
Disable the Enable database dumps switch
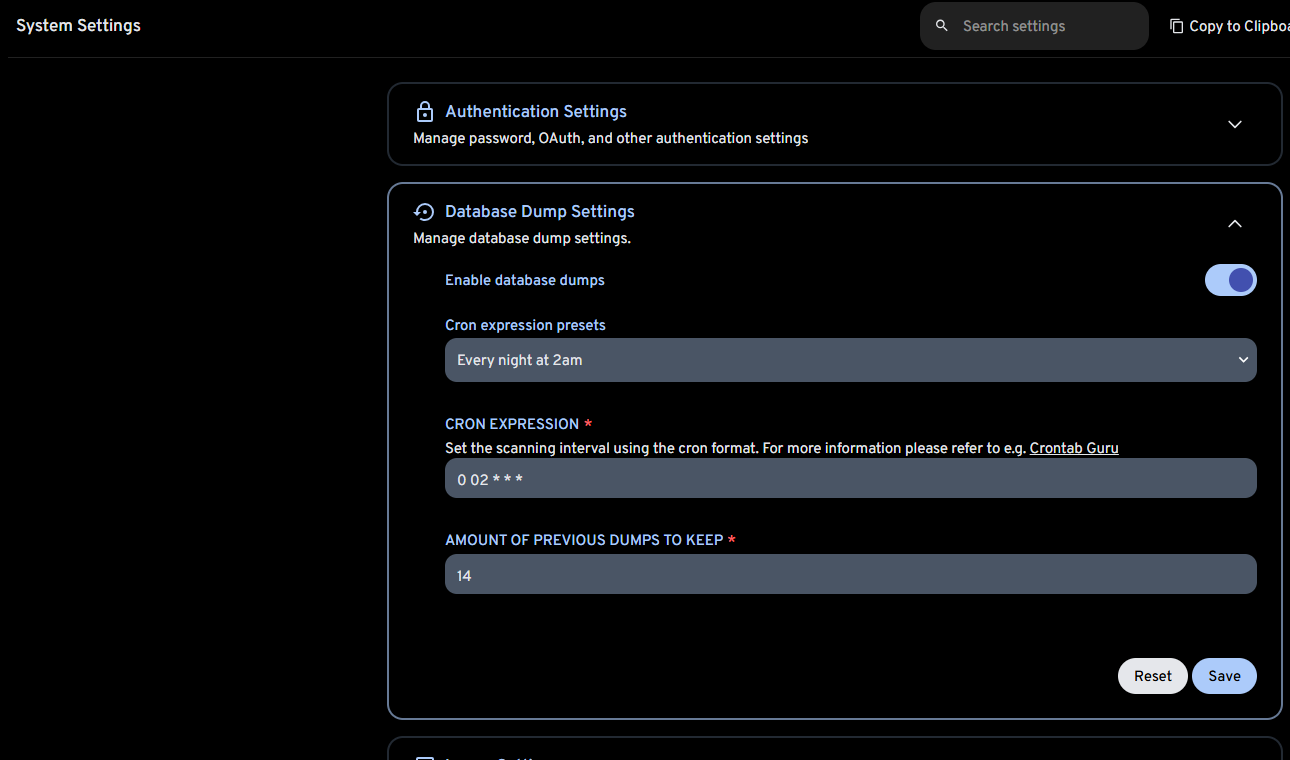[x=1230, y=280]
